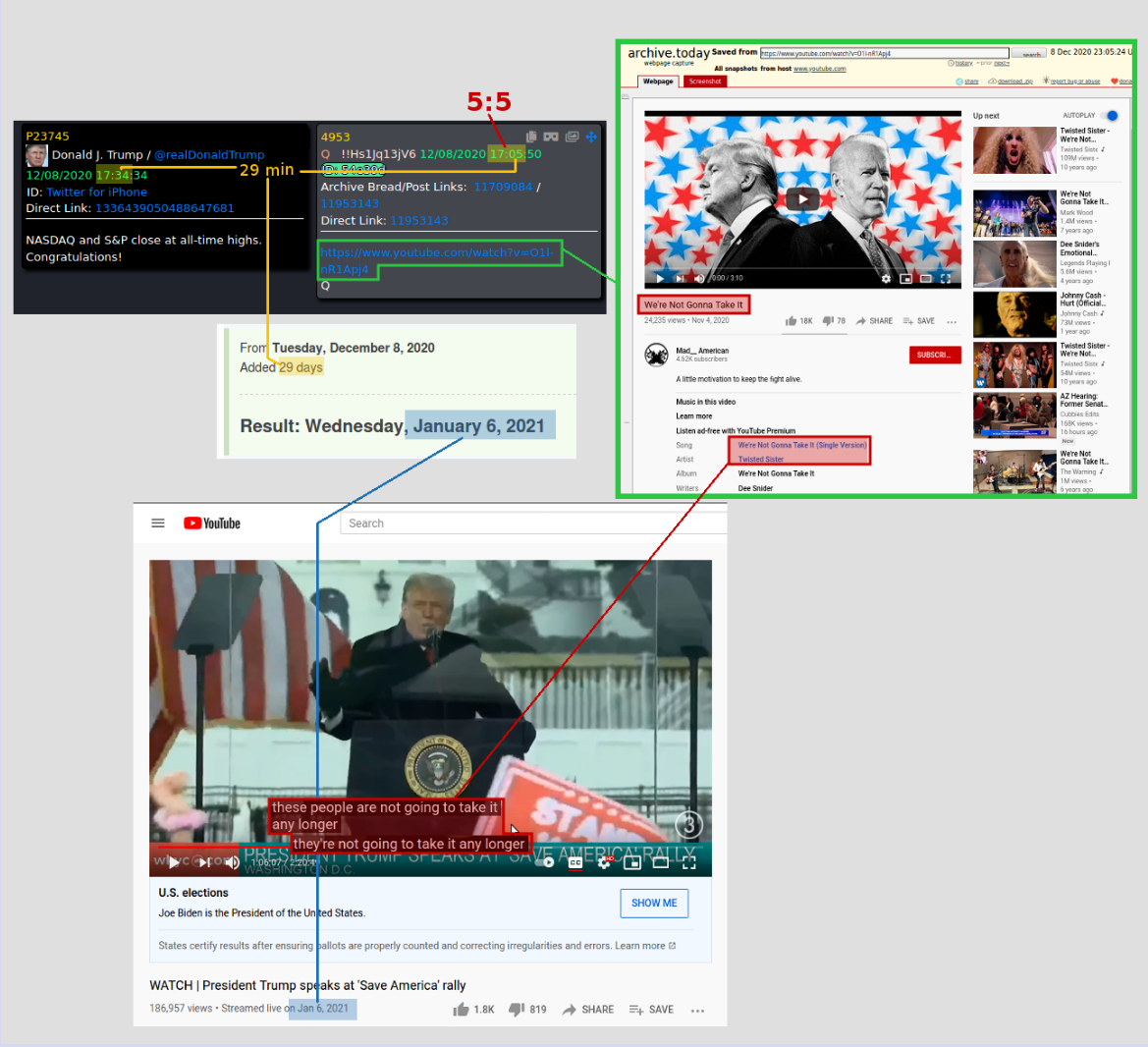This screenshot has width=1148, height=1047.
Task: Play the Trump rally video
Action: pos(174,862)
